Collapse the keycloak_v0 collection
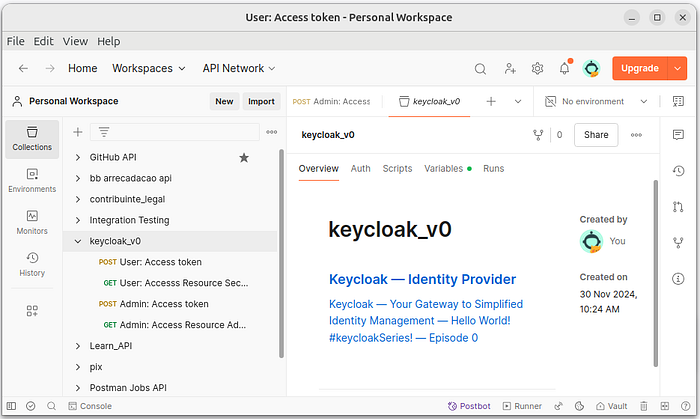700x419 pixels. click(78, 241)
